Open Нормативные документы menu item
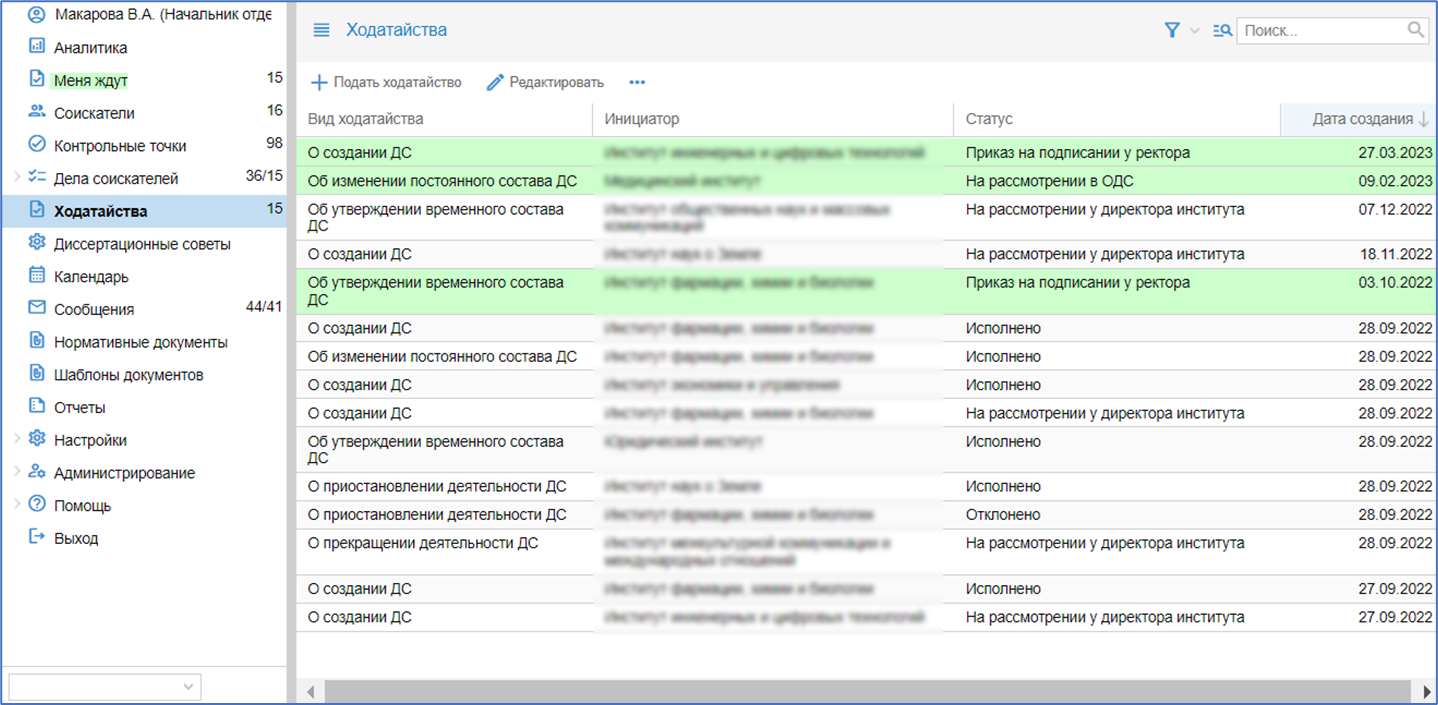This screenshot has width=1438, height=705. coord(140,342)
